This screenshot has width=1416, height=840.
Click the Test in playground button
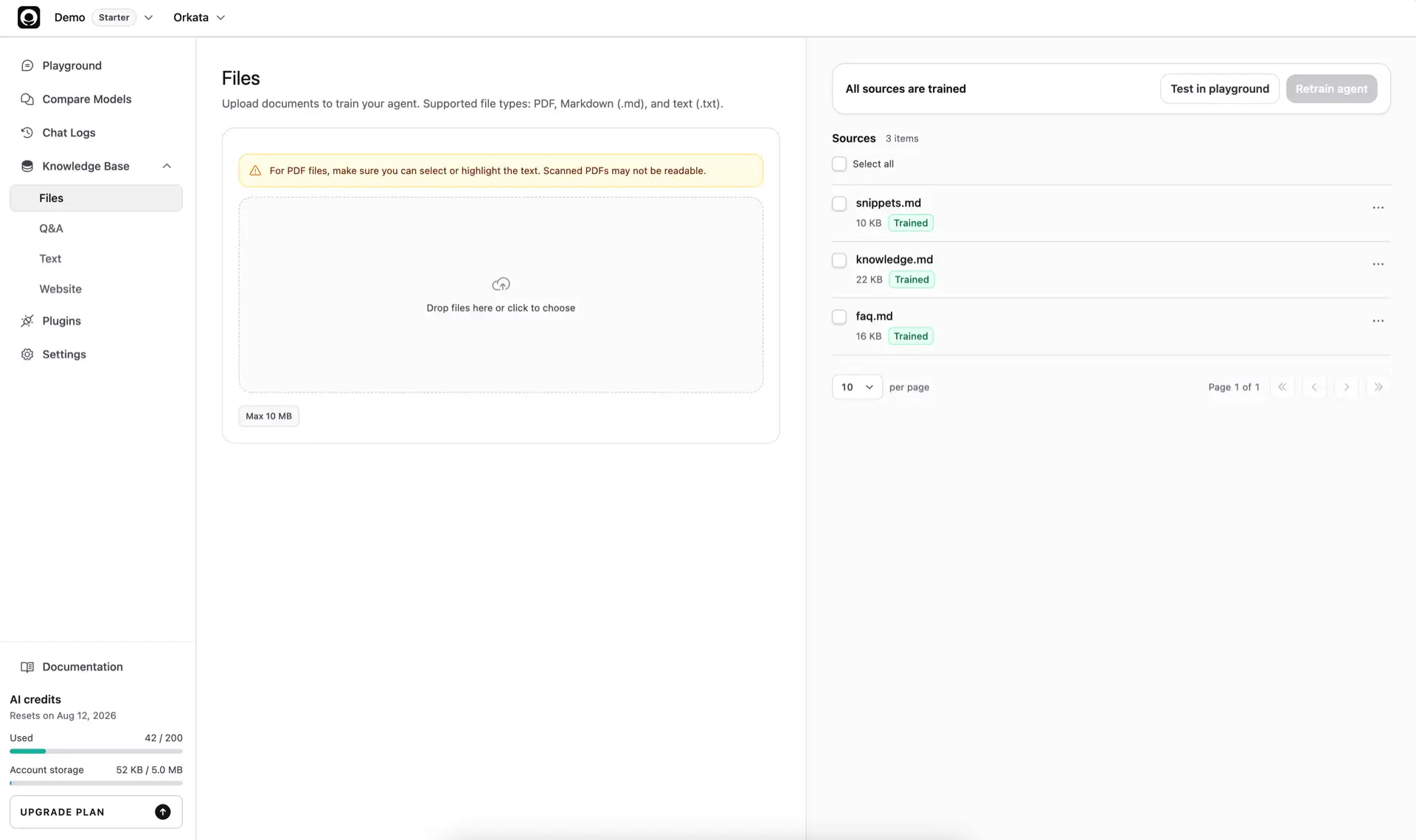[x=1220, y=88]
